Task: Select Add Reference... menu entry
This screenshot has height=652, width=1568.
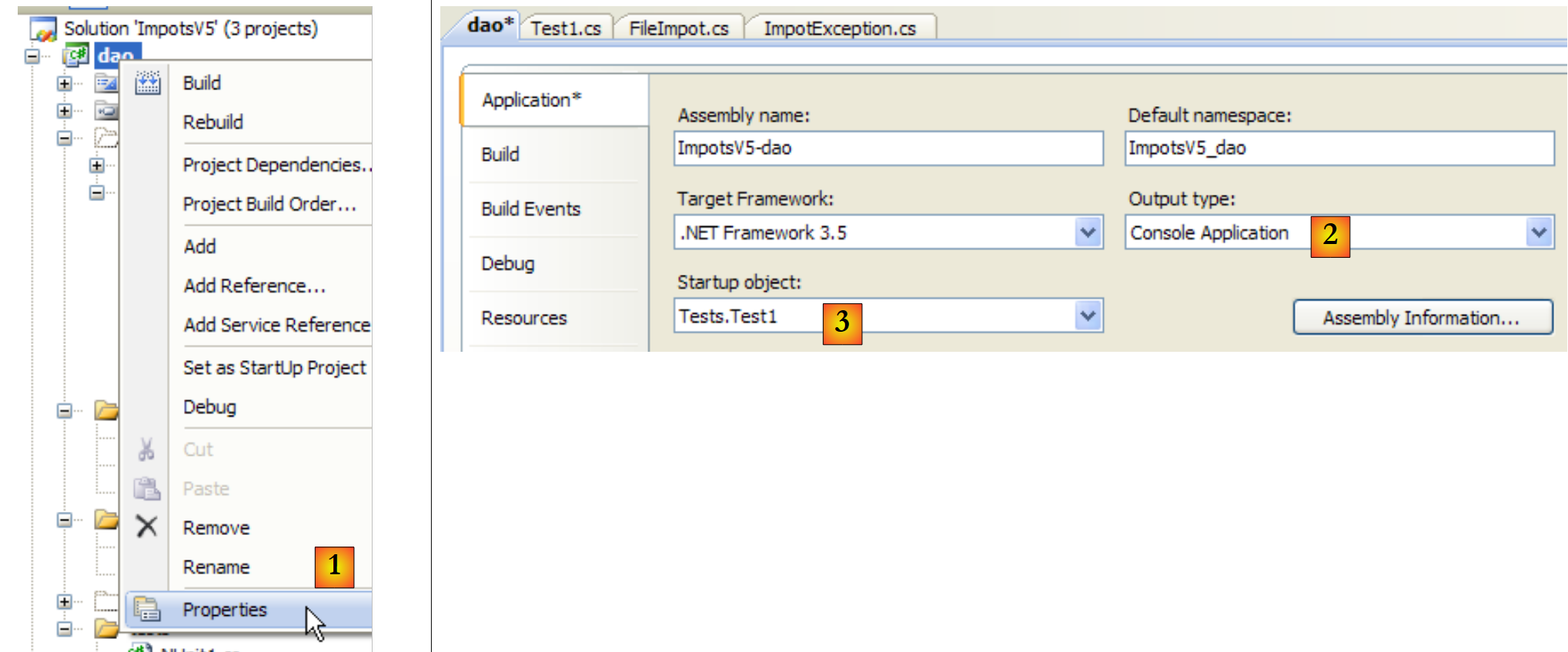Action: tap(254, 286)
